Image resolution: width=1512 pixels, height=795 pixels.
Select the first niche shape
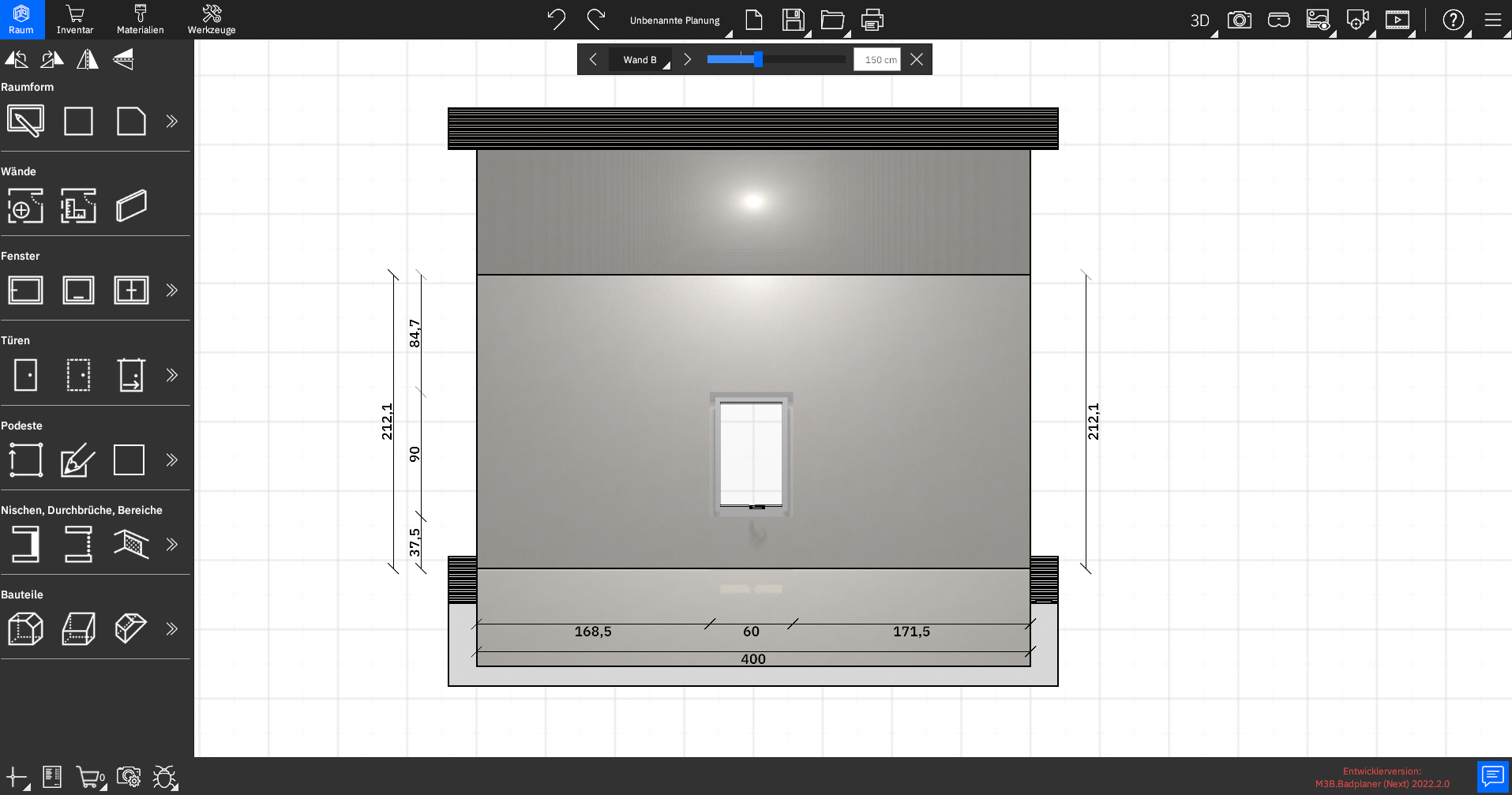click(x=25, y=544)
